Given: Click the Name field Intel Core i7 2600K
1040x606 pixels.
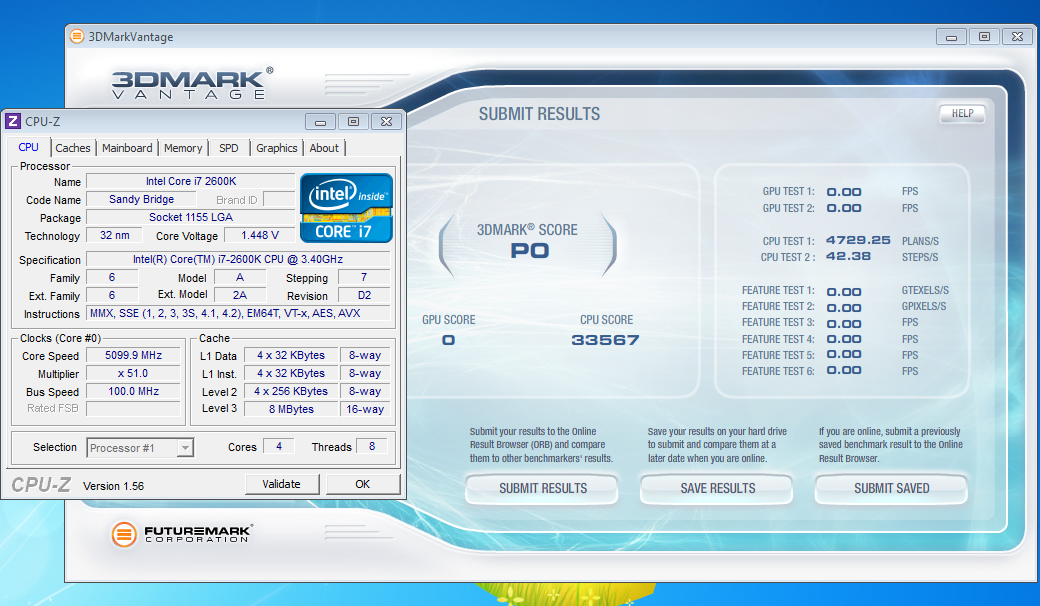Looking at the screenshot, I should click(x=191, y=181).
